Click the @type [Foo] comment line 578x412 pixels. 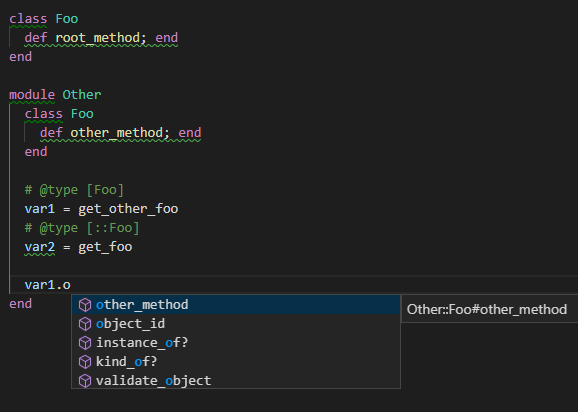(x=74, y=190)
